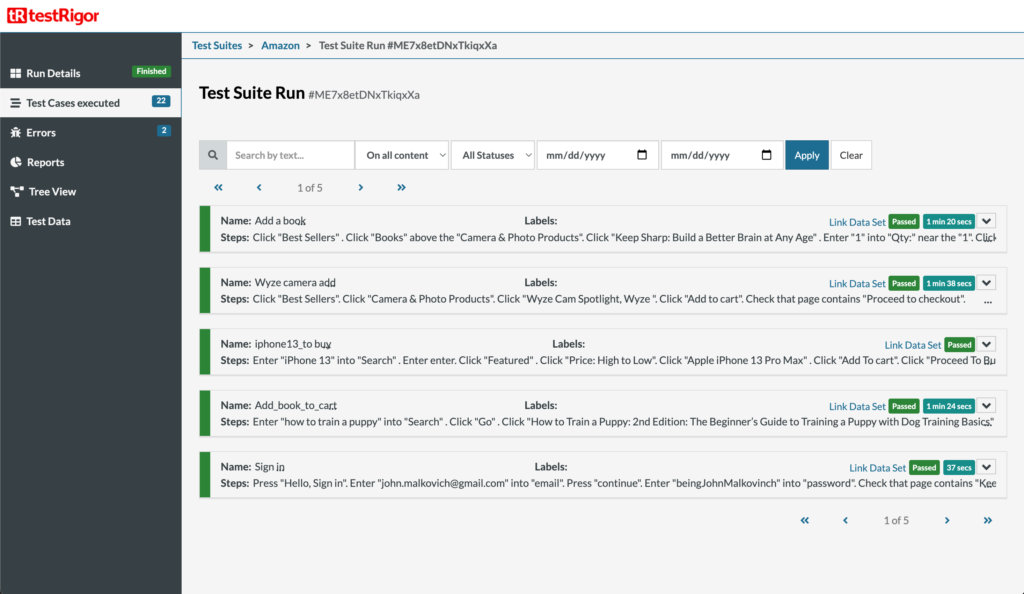
Task: Open Amazon breadcrumb link
Action: click(280, 45)
